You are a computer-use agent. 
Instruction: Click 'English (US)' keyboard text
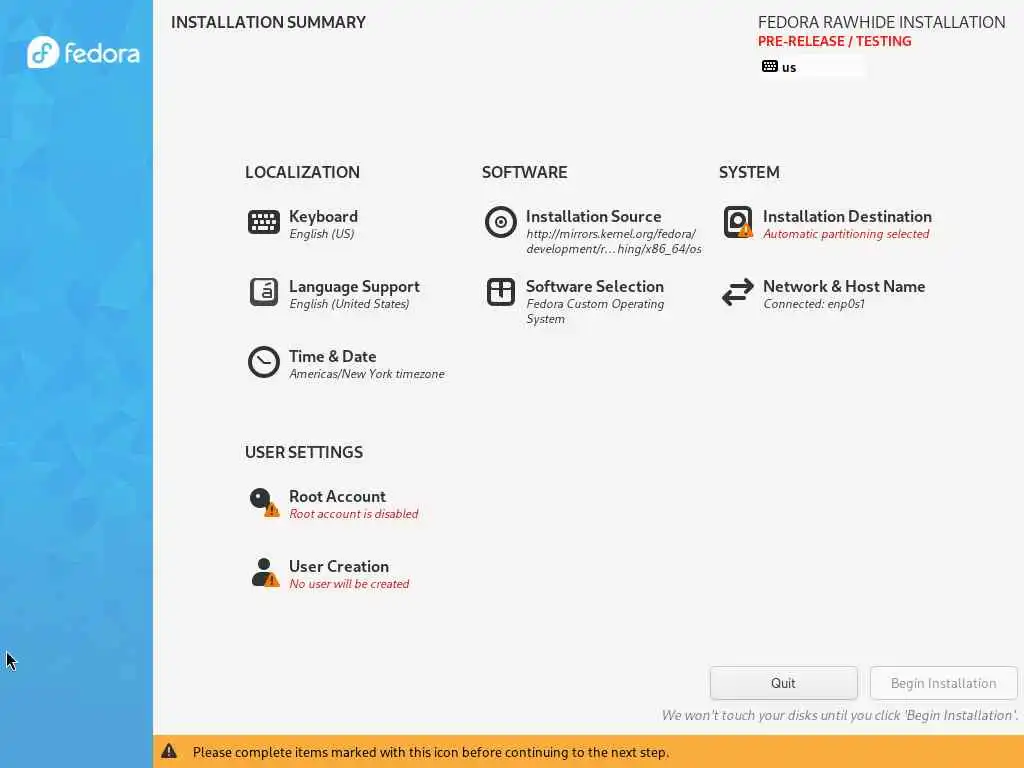(322, 234)
